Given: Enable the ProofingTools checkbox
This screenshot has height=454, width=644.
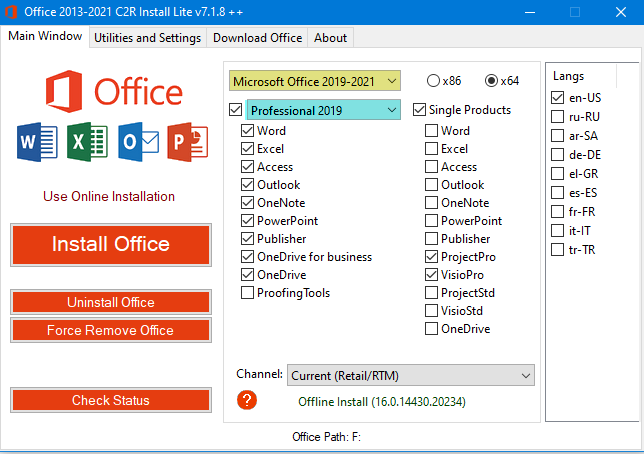Looking at the screenshot, I should click(247, 293).
